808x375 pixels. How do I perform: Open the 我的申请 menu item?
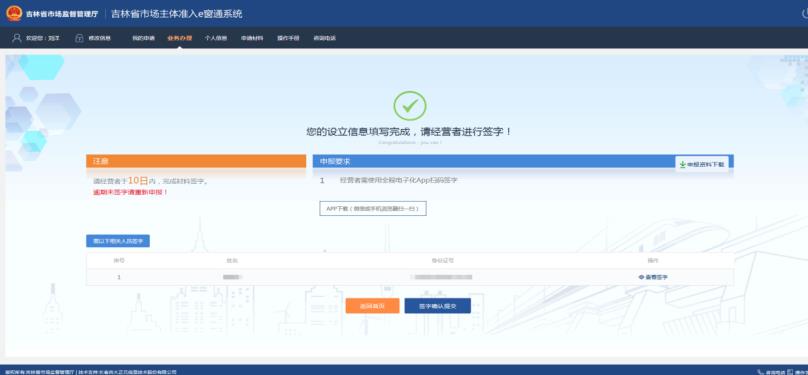[x=143, y=38]
